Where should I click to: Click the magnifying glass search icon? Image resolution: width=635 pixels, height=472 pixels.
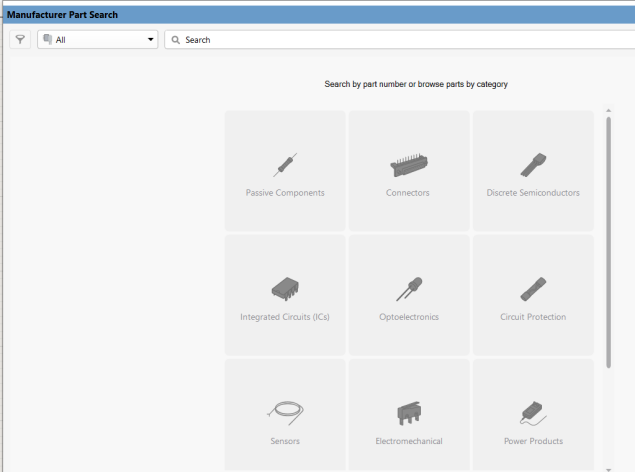(176, 40)
